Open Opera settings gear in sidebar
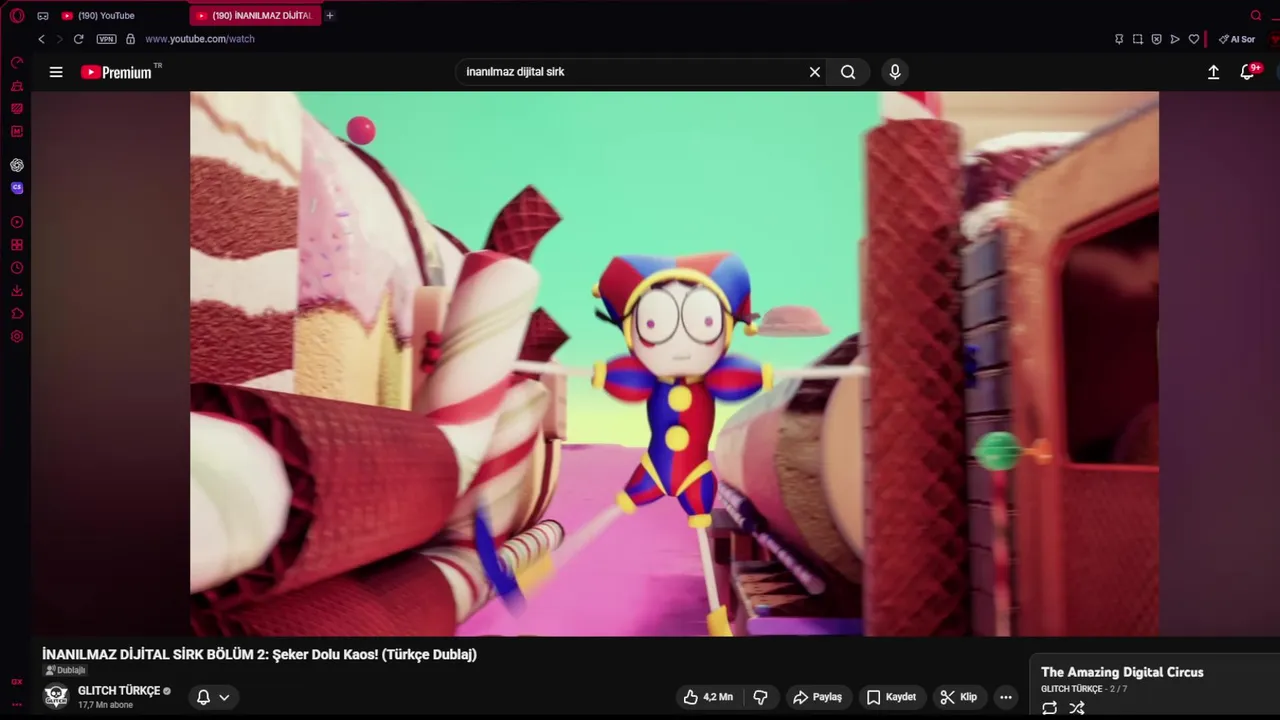1280x720 pixels. [x=17, y=337]
